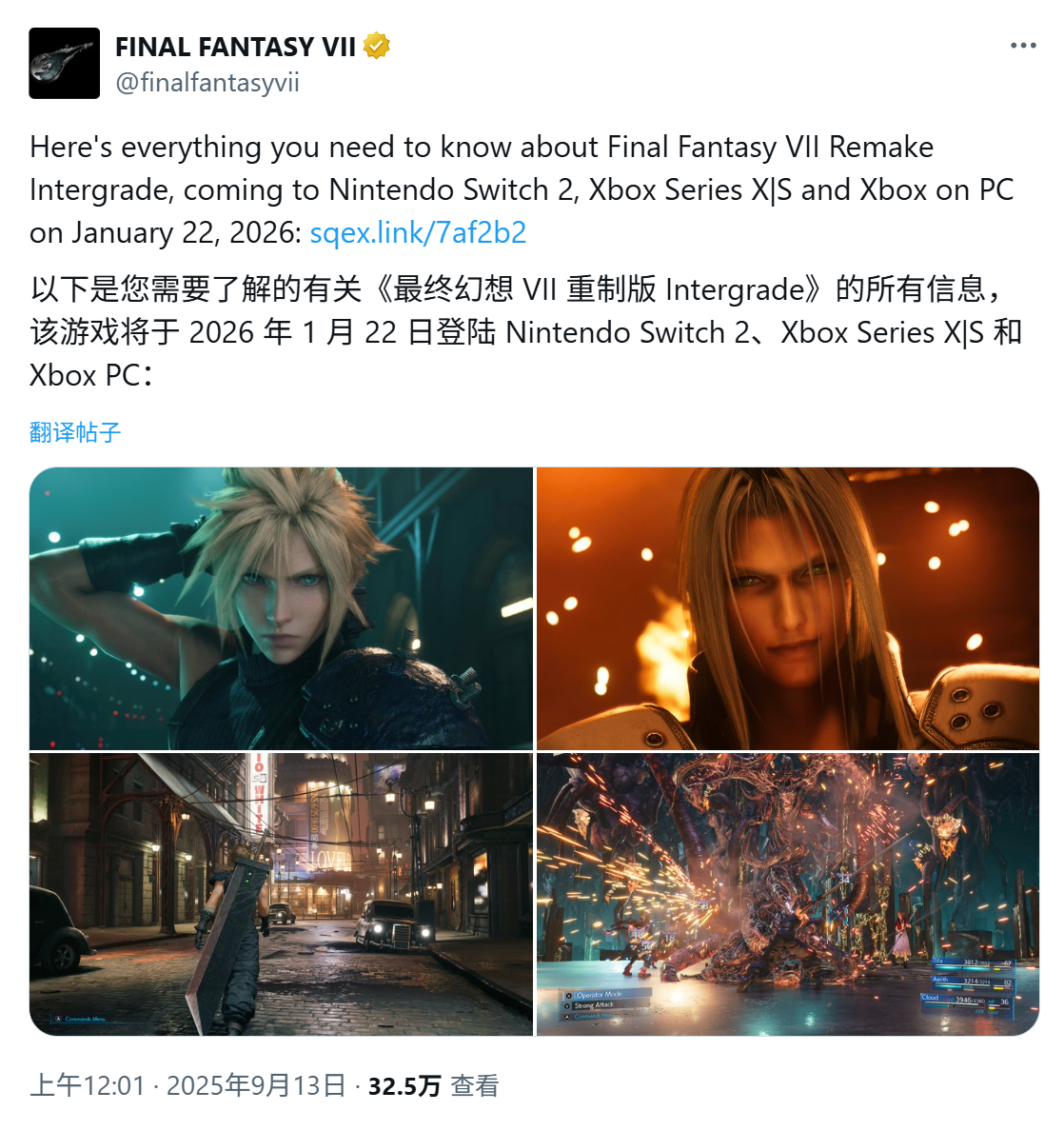The height and width of the screenshot is (1131, 1064).
Task: Follow the sqex.link/7af2b2 link
Action: (418, 232)
